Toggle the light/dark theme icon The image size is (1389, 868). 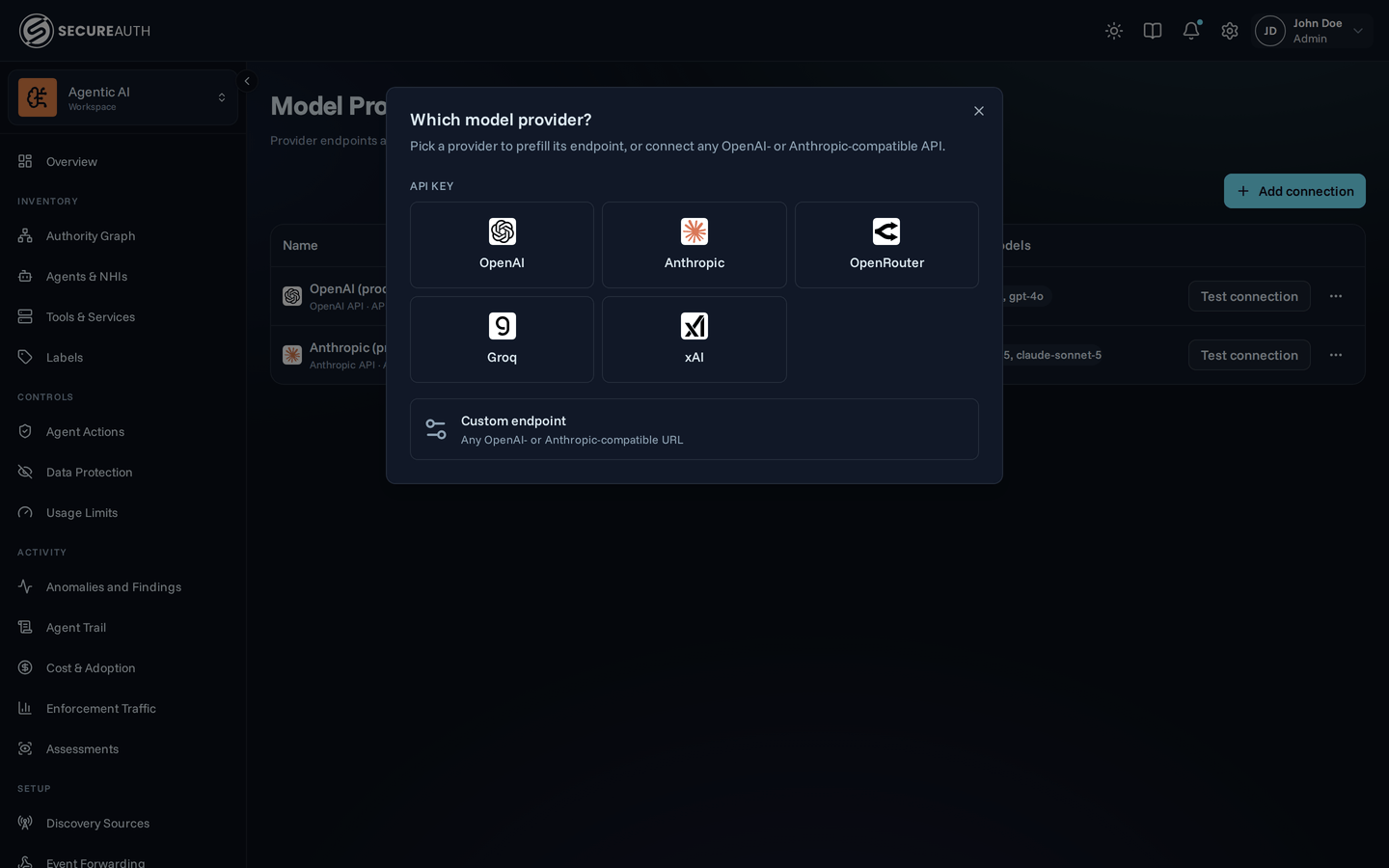click(x=1114, y=31)
